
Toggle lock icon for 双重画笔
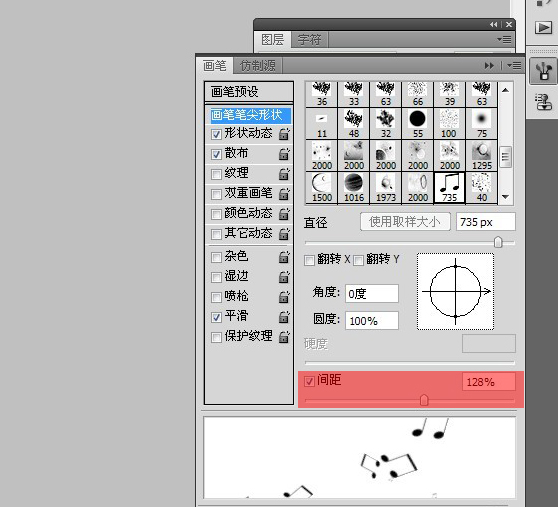click(284, 194)
